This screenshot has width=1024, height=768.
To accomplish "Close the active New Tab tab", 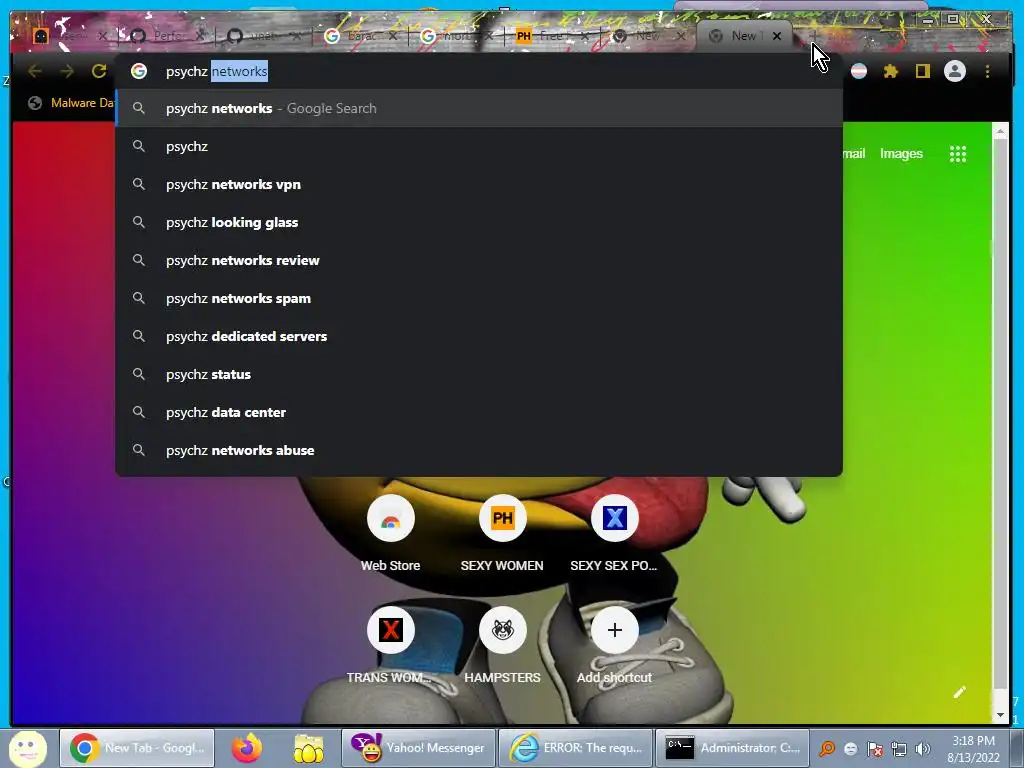I will point(776,36).
